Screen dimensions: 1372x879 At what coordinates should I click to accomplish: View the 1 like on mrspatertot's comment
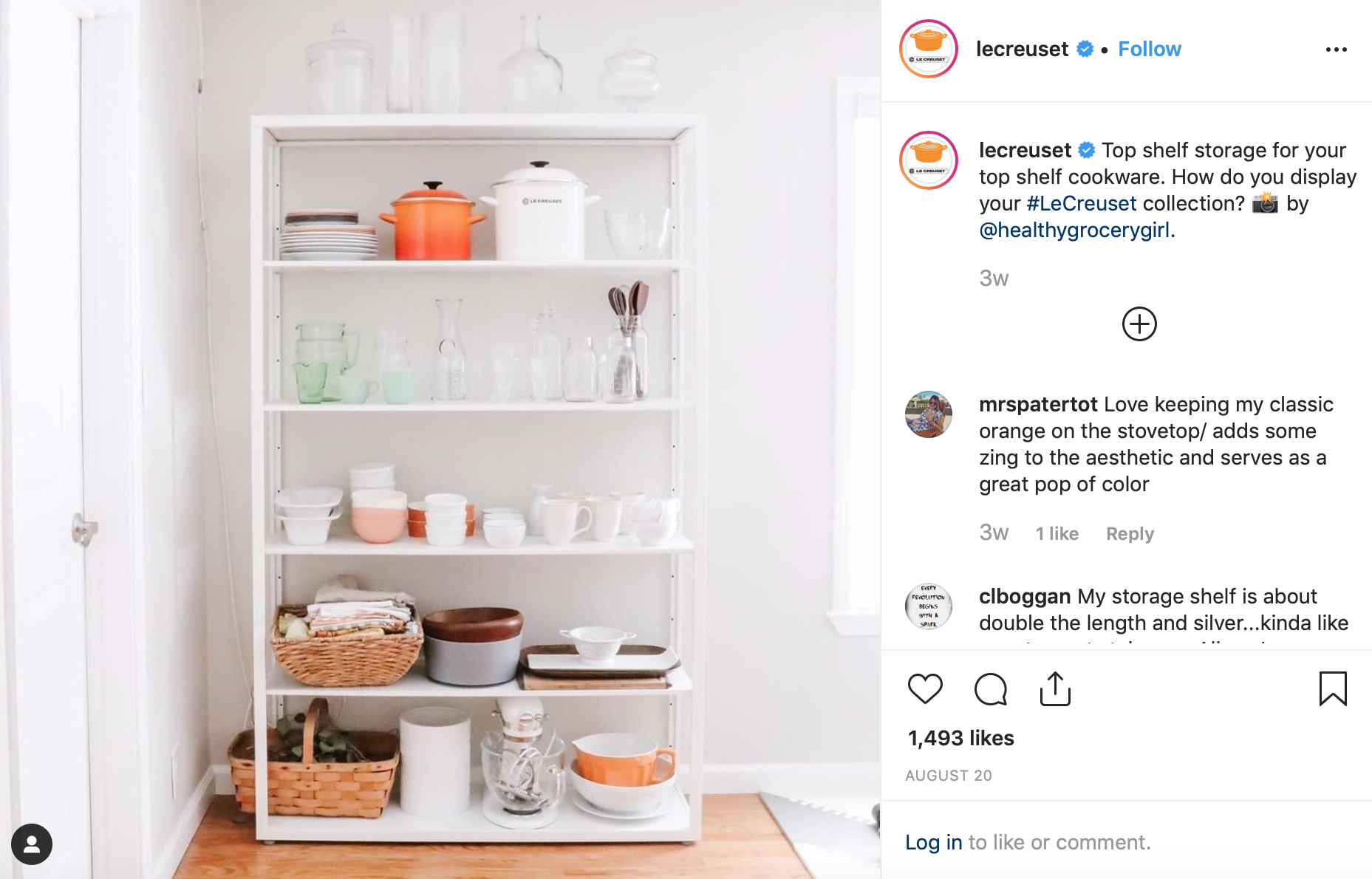[x=1057, y=533]
